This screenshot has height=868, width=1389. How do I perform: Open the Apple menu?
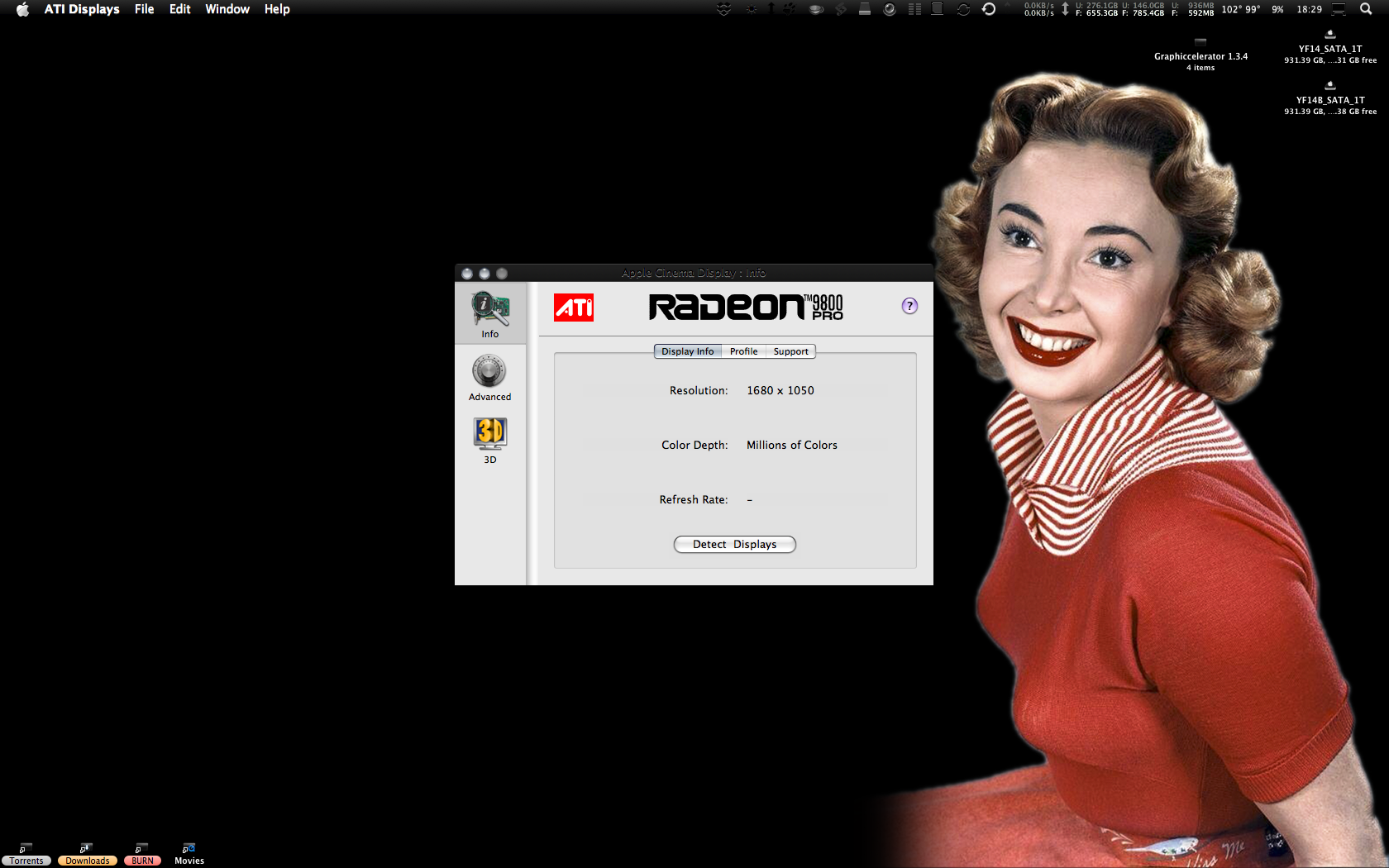pos(21,9)
